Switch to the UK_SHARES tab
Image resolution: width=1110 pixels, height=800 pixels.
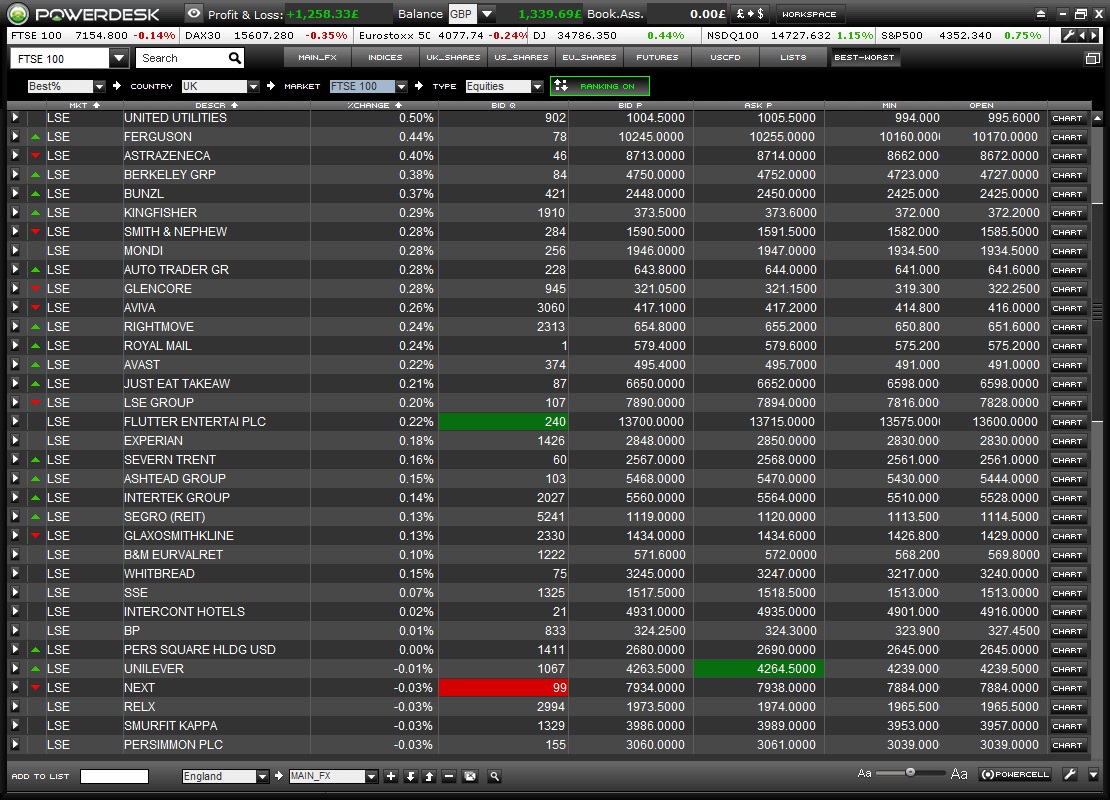click(453, 57)
